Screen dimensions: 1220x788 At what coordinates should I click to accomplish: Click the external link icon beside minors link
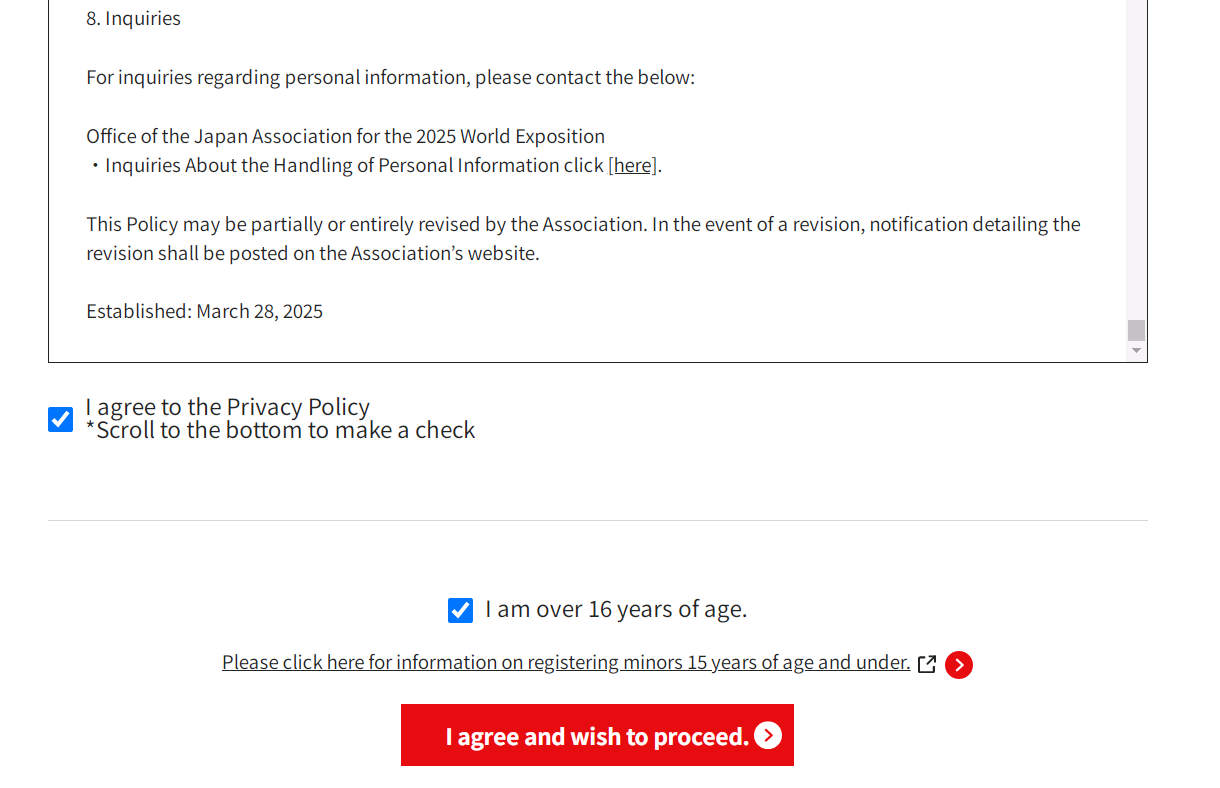(x=927, y=664)
